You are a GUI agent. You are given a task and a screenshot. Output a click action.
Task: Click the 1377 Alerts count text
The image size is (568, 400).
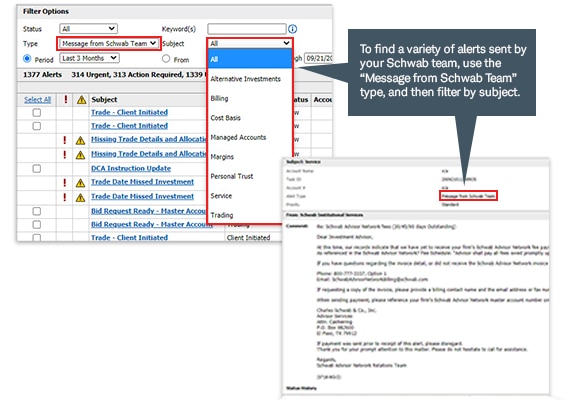click(x=42, y=75)
